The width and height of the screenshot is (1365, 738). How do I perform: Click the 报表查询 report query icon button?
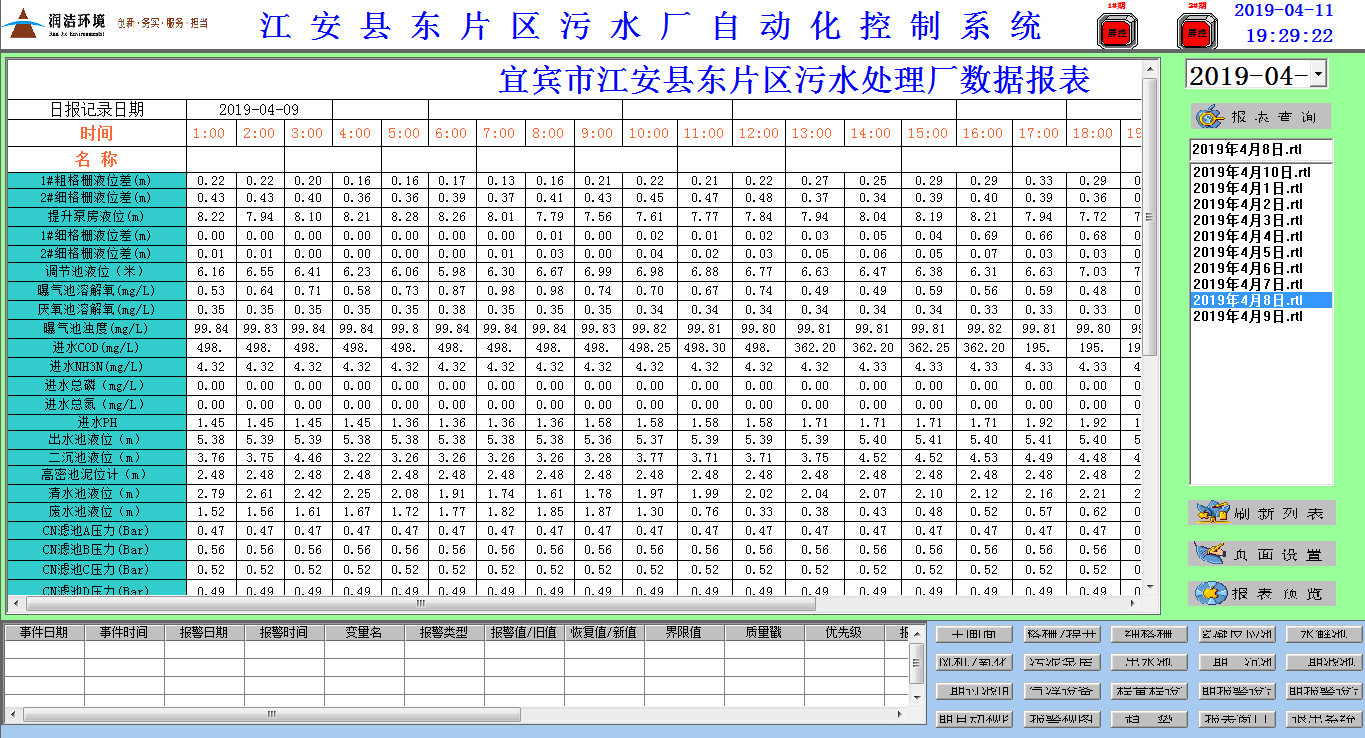click(x=1260, y=117)
